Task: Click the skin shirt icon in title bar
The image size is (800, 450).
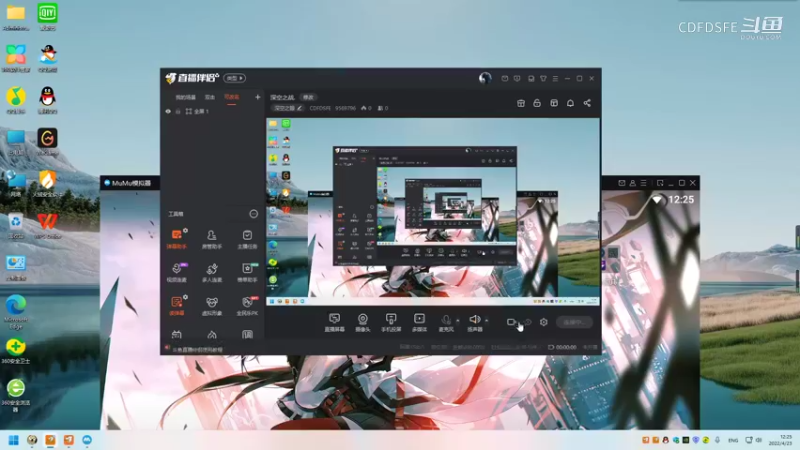Action: coord(543,79)
